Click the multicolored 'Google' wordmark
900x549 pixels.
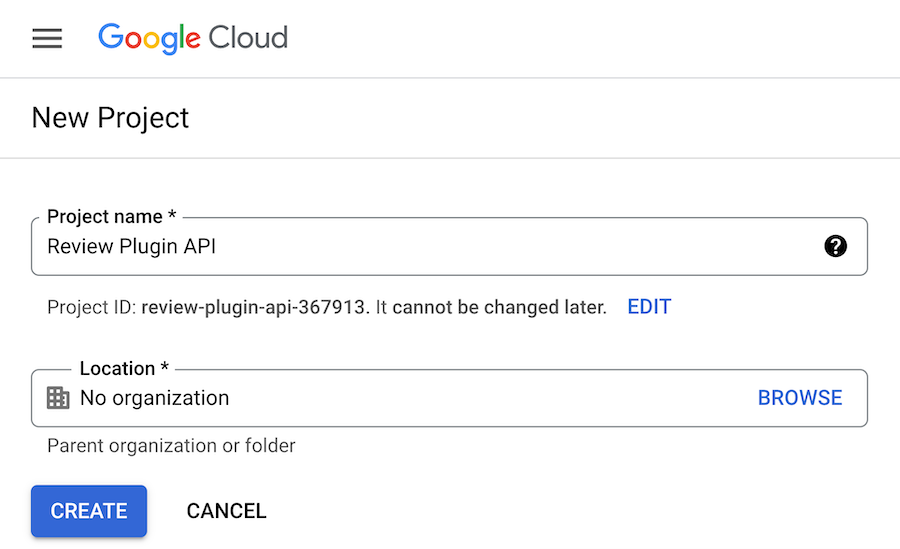(149, 39)
